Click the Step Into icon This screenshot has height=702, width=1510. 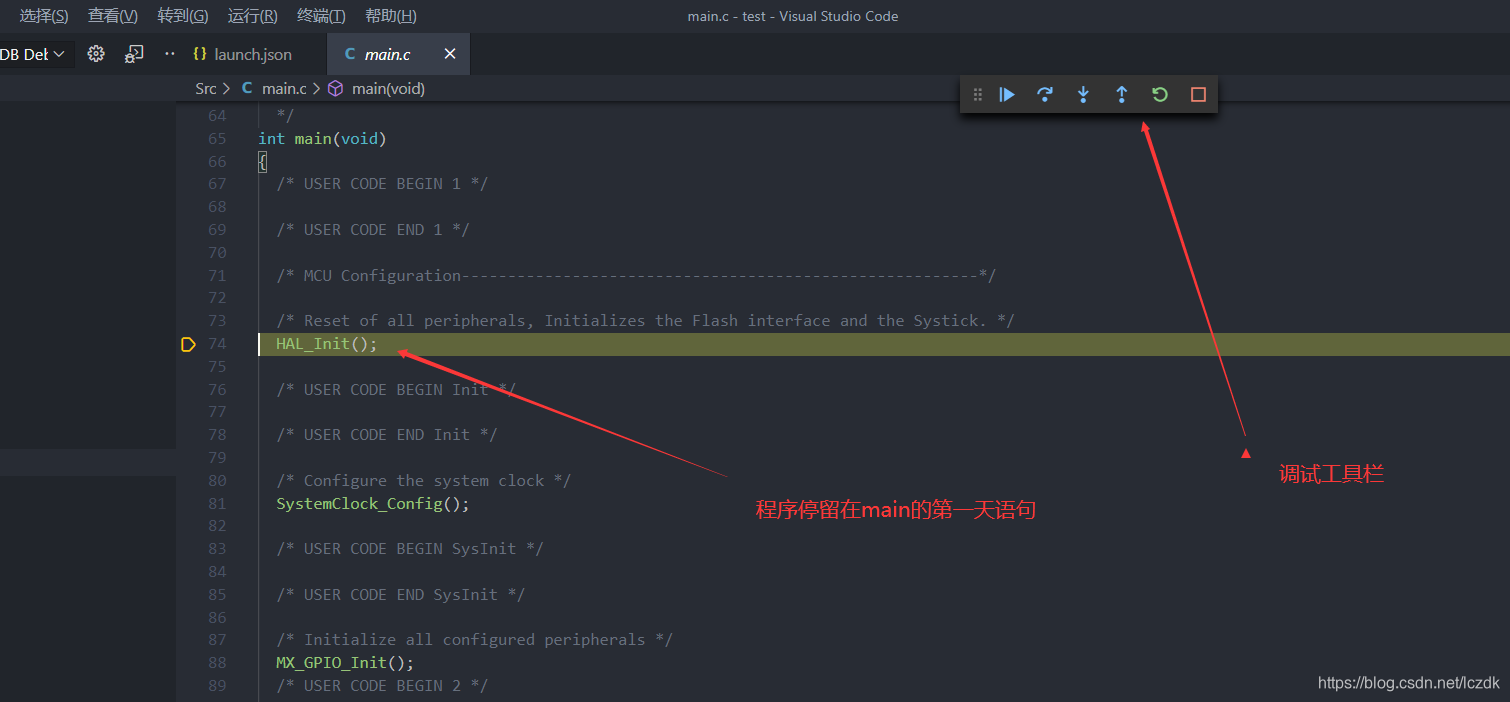click(x=1083, y=94)
